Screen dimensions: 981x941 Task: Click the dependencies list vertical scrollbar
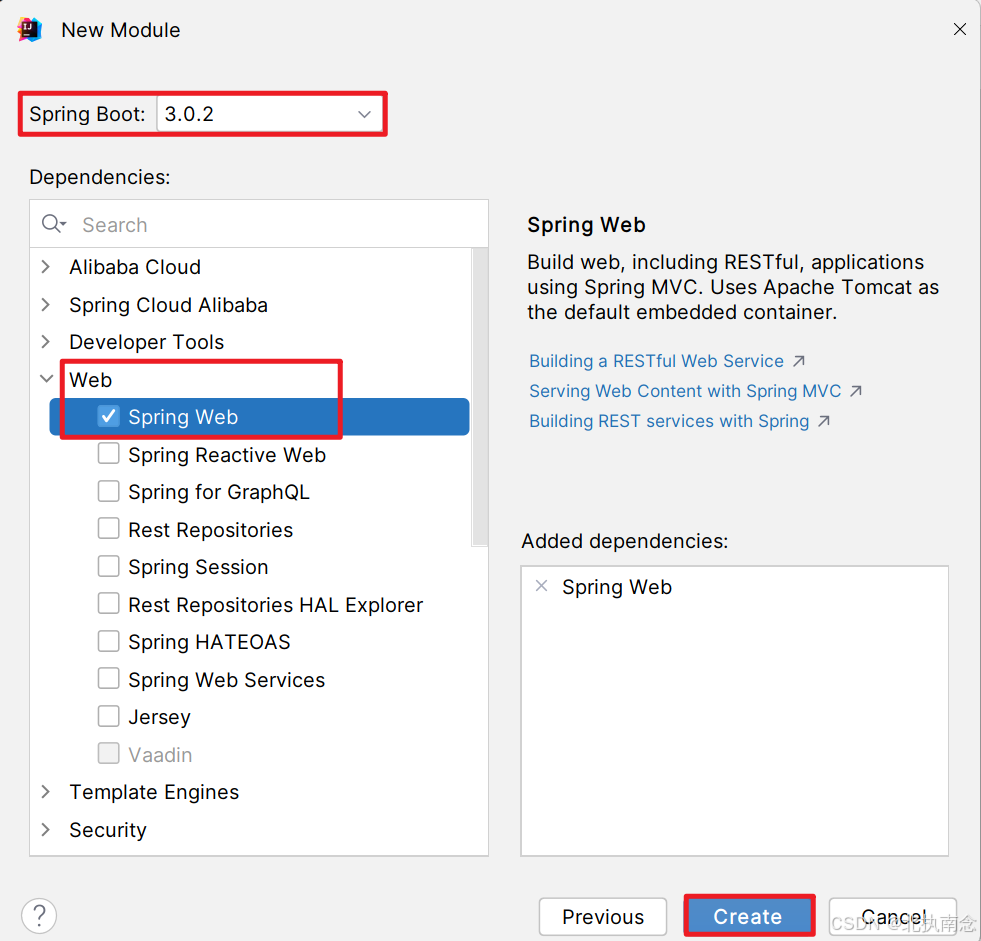click(x=480, y=397)
